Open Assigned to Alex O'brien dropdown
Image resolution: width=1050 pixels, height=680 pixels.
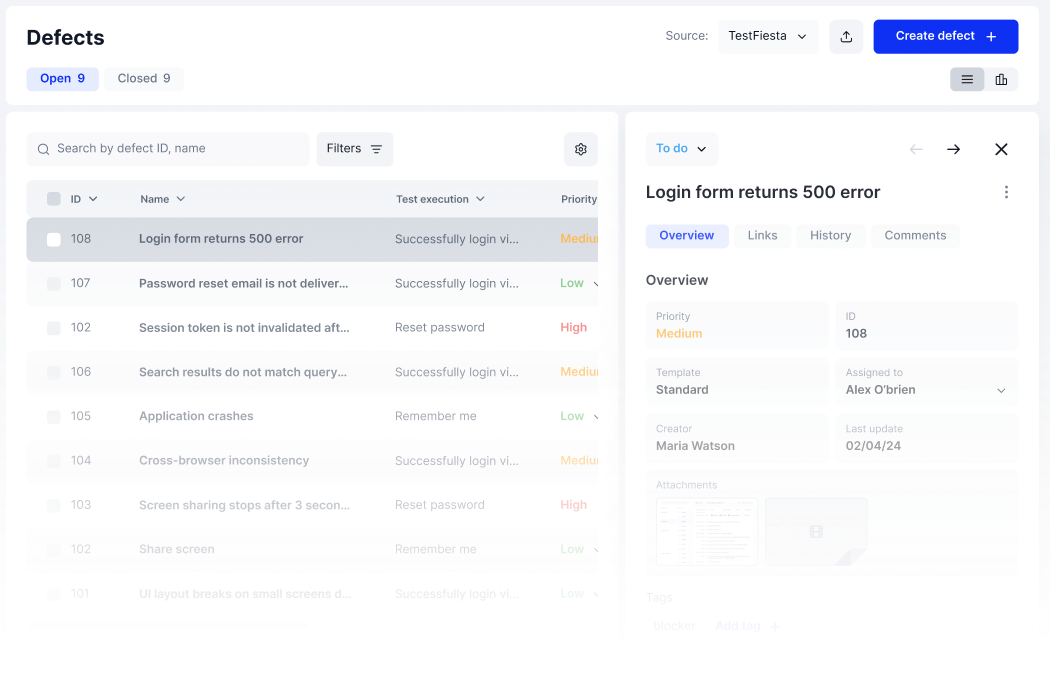coord(927,383)
